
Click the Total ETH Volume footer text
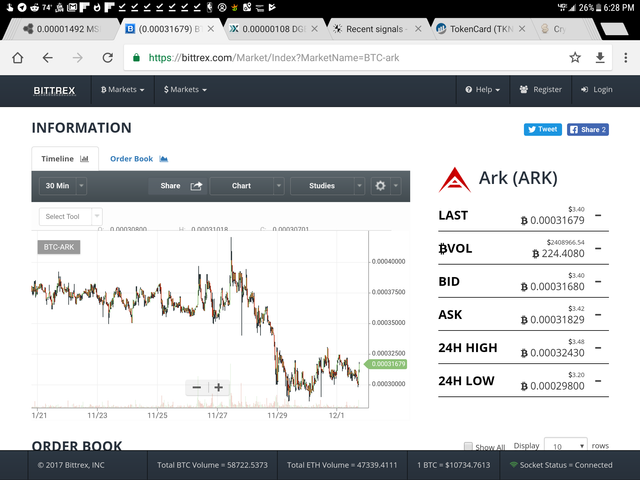[342, 465]
